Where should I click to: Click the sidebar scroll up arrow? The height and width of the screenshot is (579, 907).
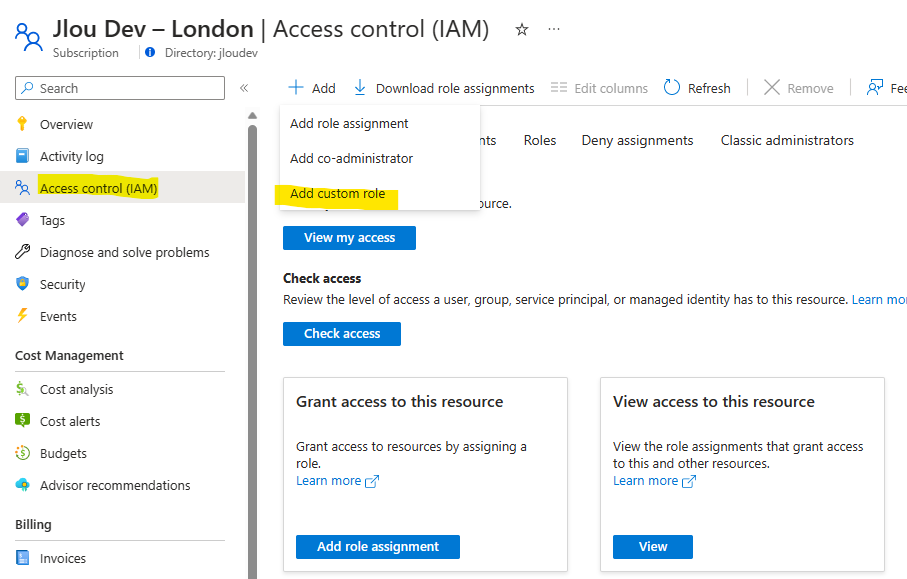[x=252, y=116]
